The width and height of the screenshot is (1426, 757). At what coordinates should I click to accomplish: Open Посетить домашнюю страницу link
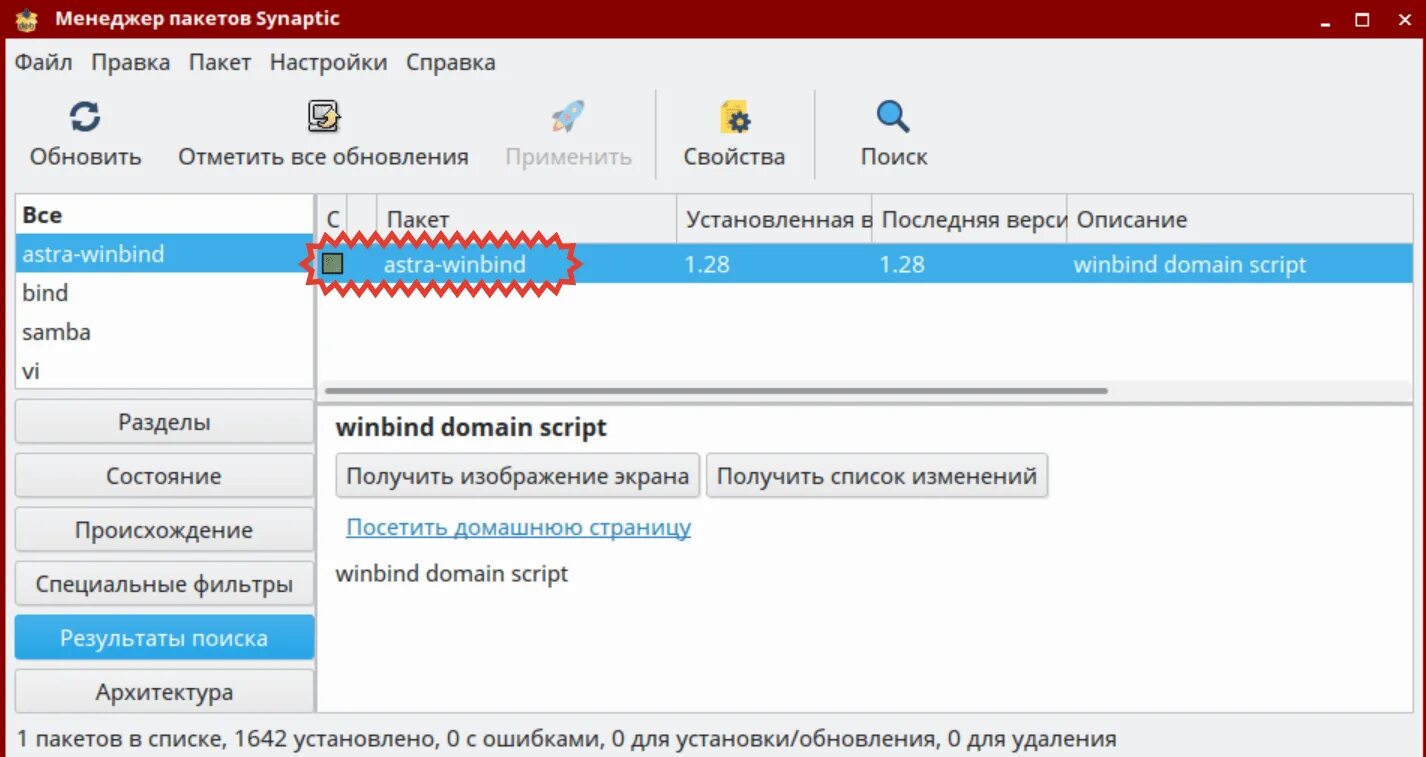click(x=518, y=527)
